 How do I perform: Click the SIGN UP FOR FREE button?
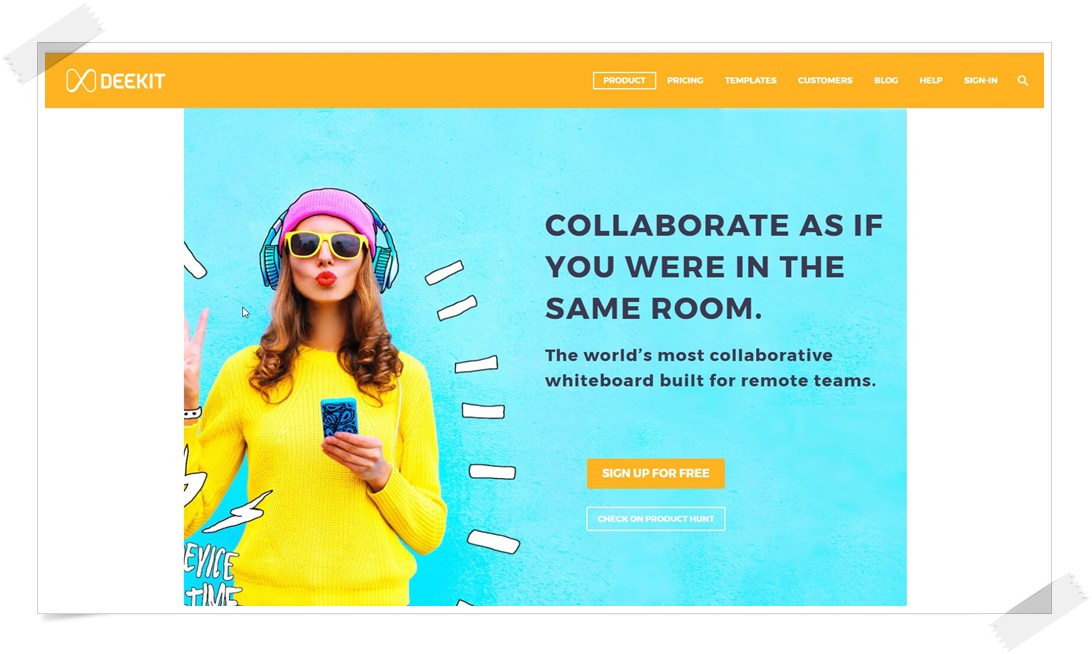[655, 474]
